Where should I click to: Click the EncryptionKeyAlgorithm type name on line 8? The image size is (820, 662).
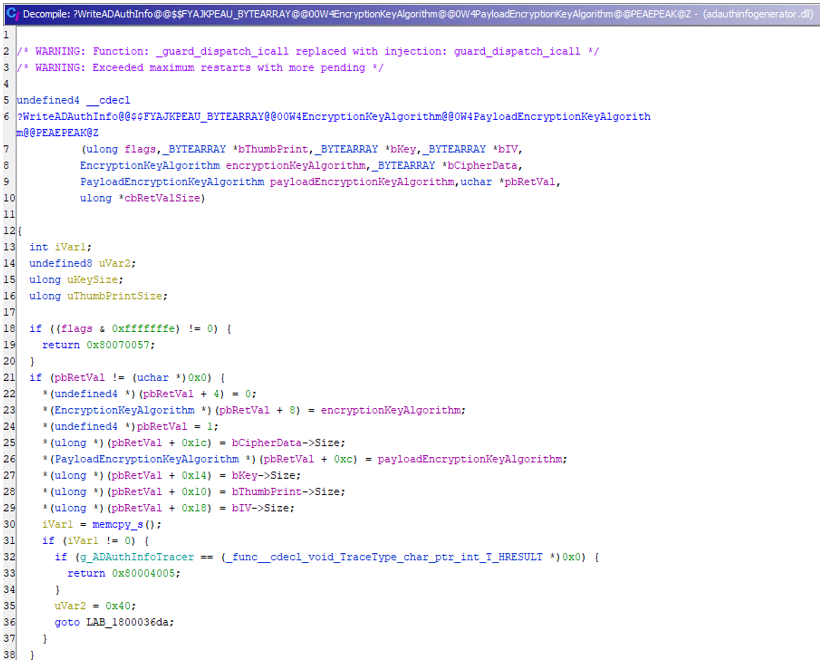[150, 166]
